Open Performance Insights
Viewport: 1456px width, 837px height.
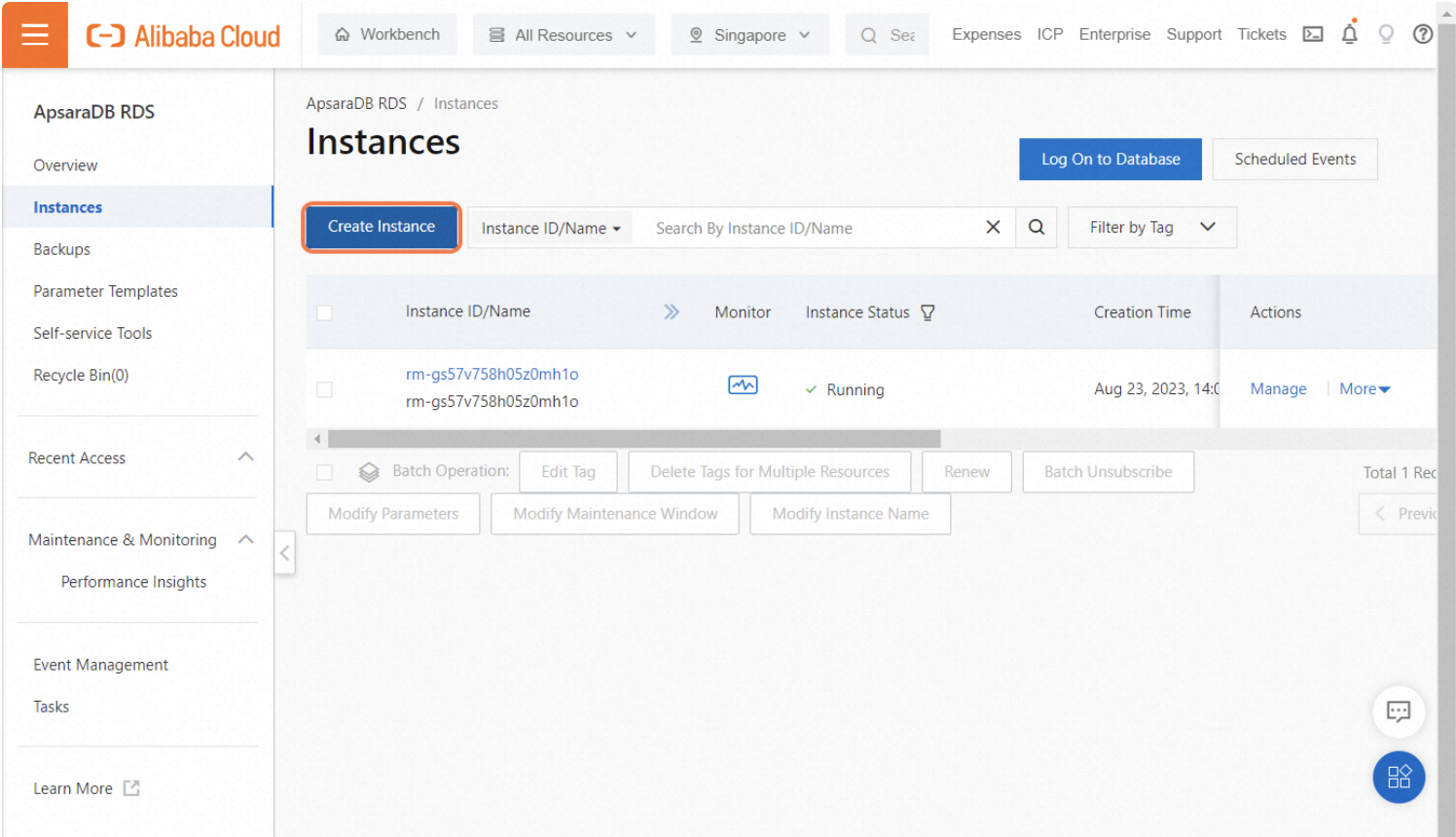pos(133,582)
